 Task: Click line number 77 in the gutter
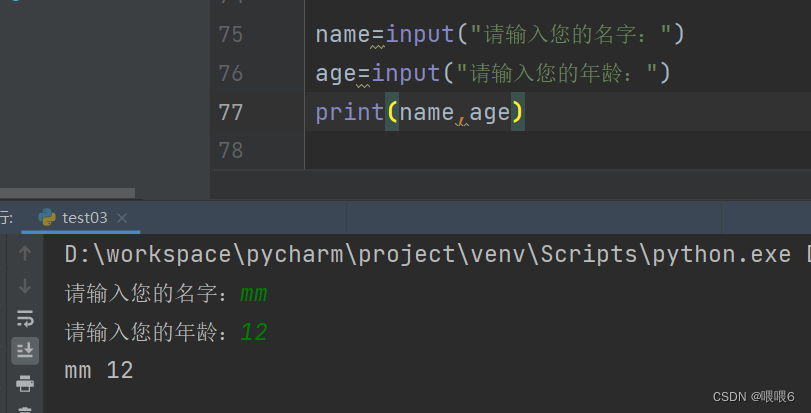pyautogui.click(x=230, y=111)
